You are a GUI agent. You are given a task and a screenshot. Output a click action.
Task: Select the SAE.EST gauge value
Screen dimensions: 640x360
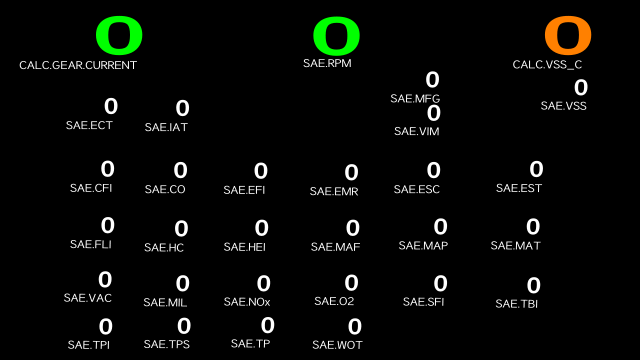(536, 169)
